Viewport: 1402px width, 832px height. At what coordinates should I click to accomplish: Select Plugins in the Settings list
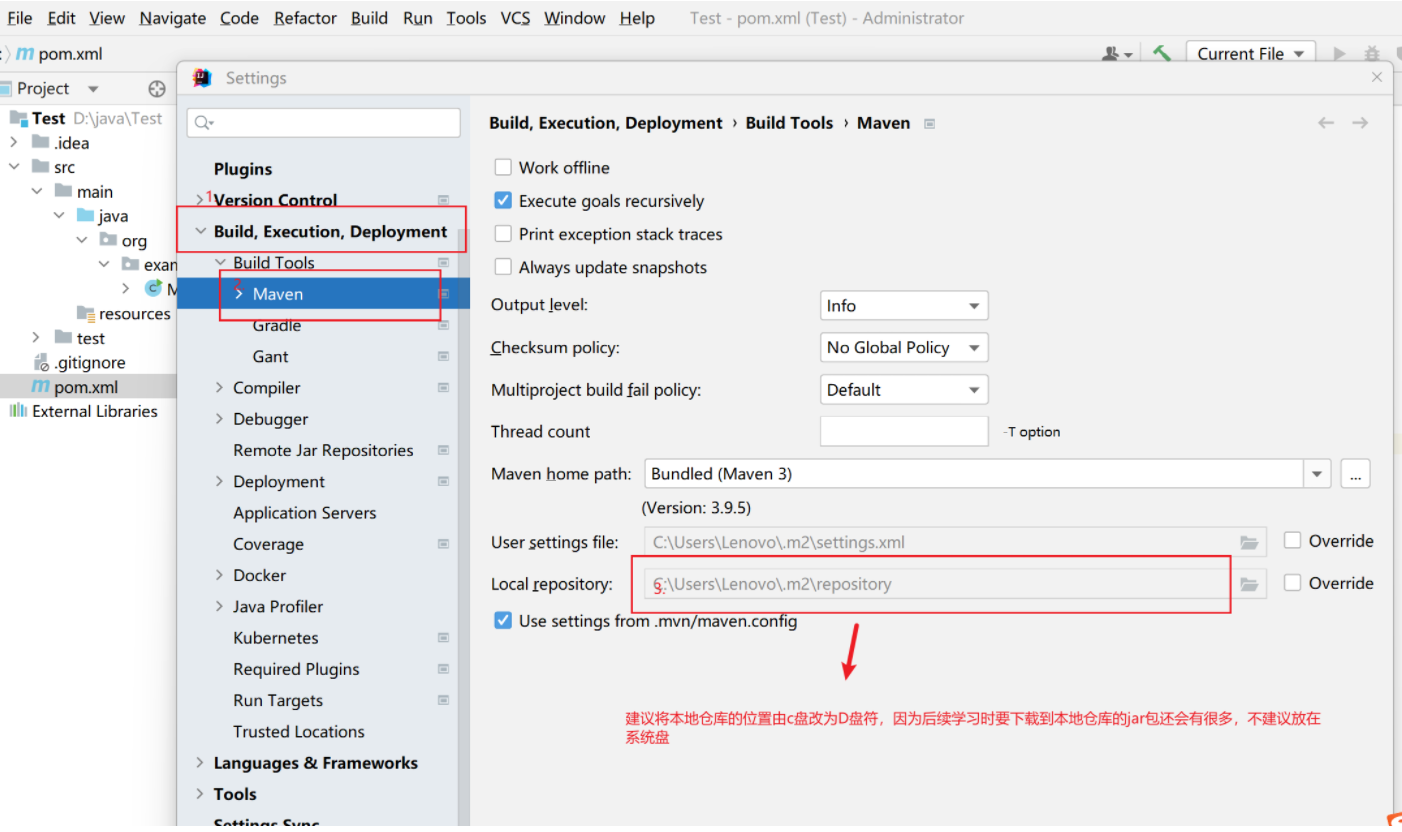243,169
